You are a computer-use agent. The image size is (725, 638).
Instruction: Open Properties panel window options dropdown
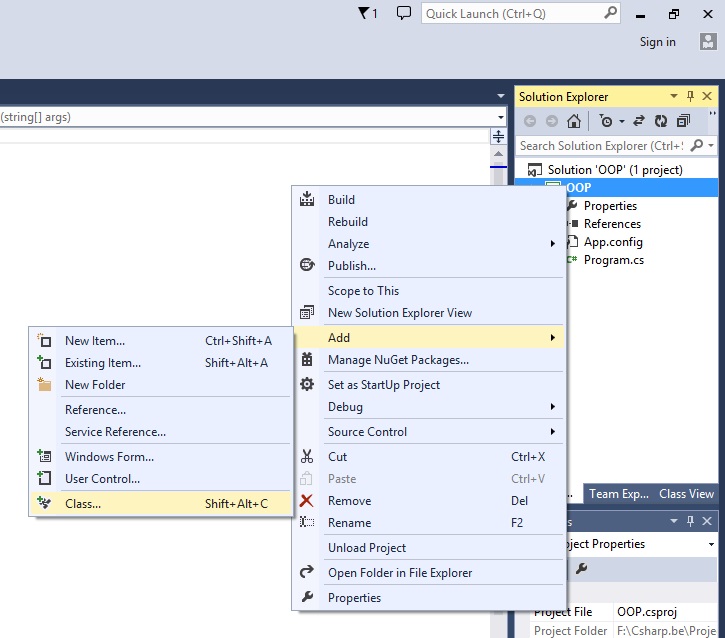point(674,521)
